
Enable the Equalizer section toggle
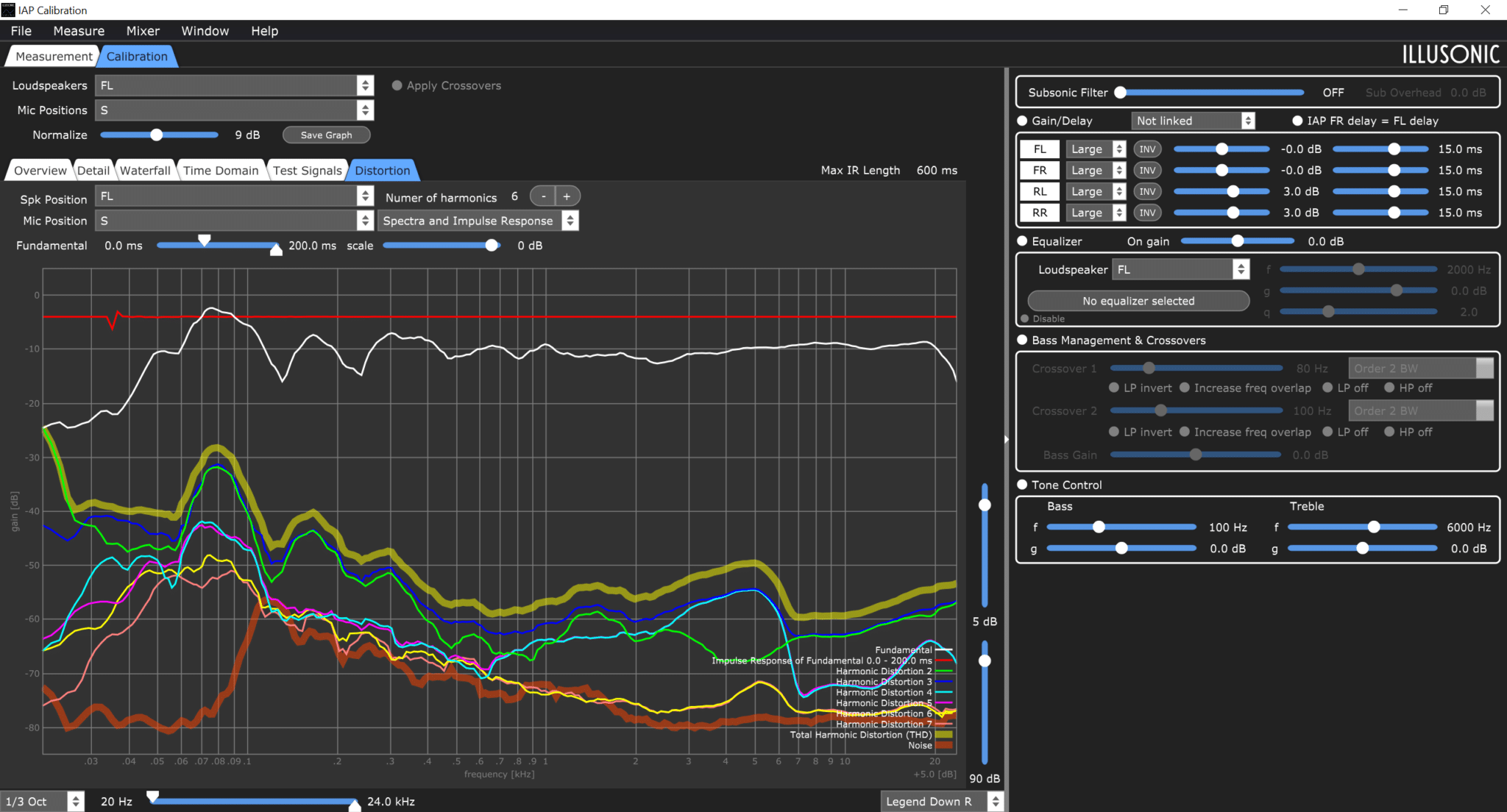point(1022,241)
